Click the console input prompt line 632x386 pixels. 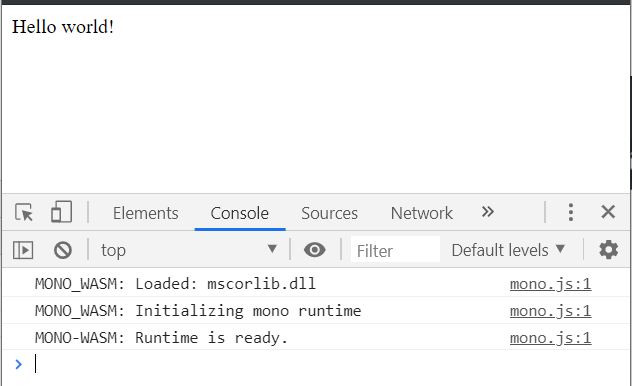point(316,364)
